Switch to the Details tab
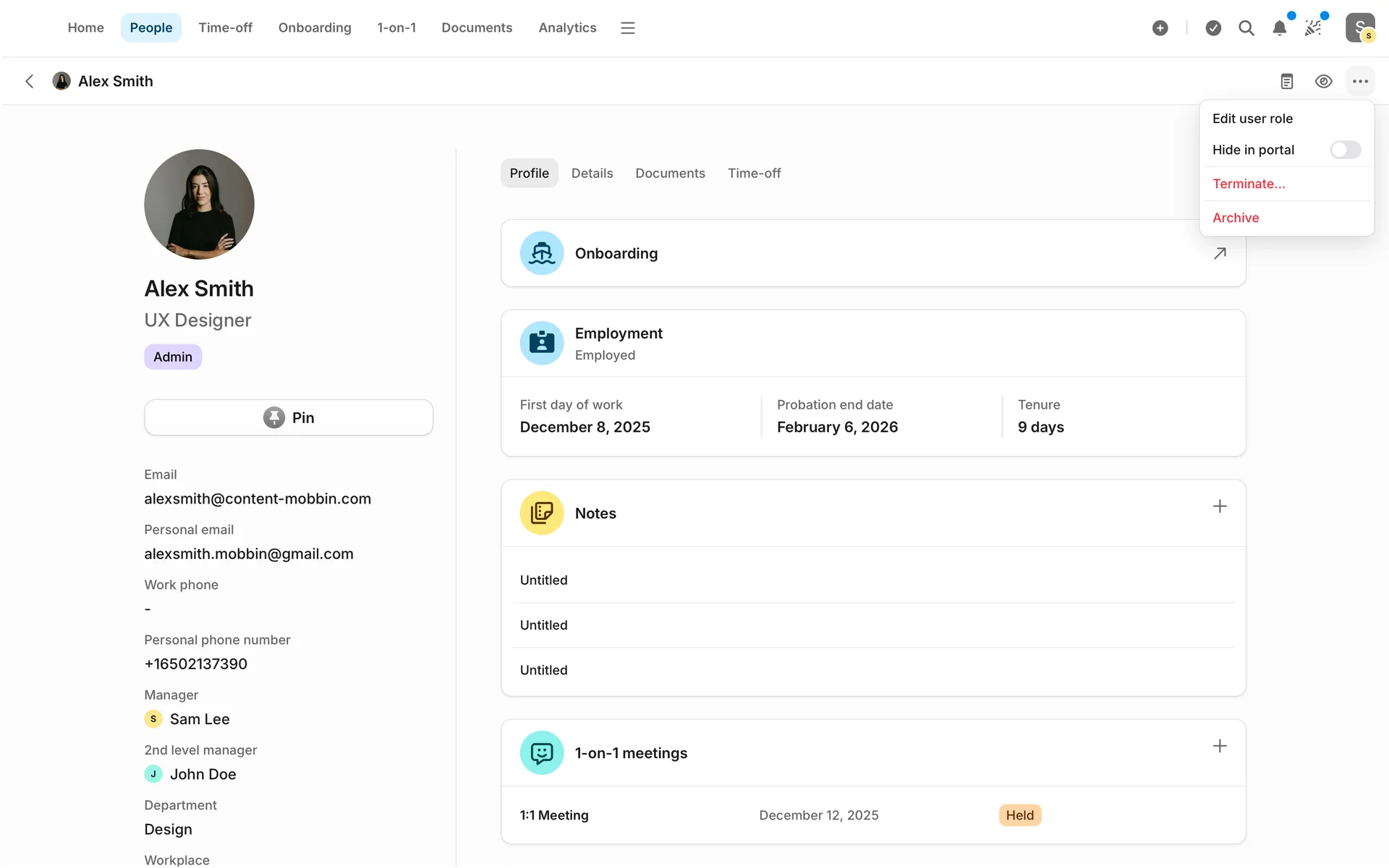 592,173
